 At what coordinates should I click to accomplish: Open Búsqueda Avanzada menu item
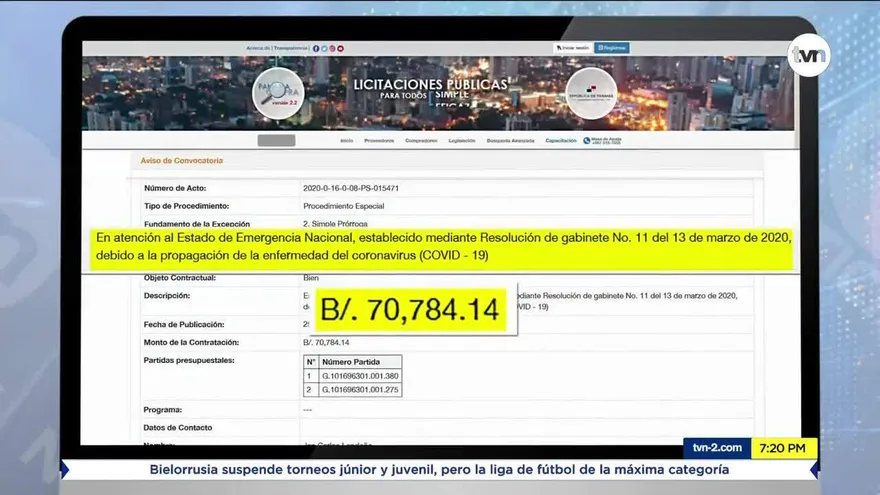point(510,140)
